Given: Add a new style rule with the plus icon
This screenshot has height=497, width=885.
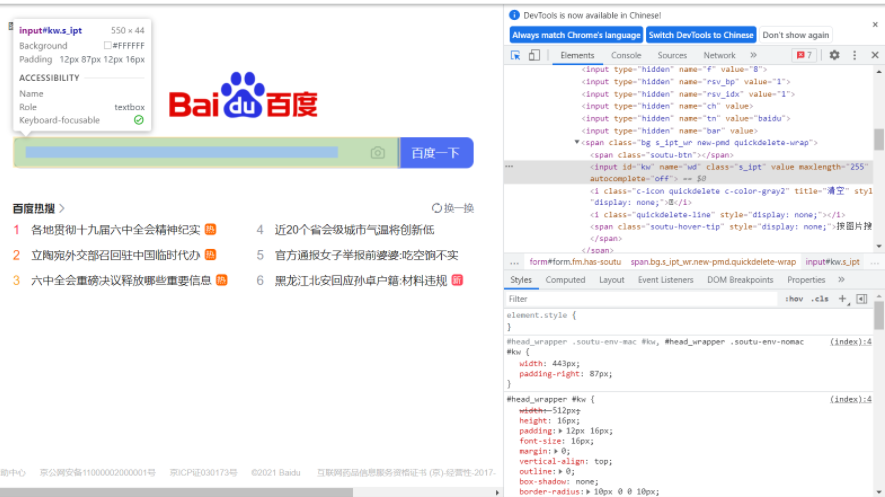Looking at the screenshot, I should pos(842,299).
